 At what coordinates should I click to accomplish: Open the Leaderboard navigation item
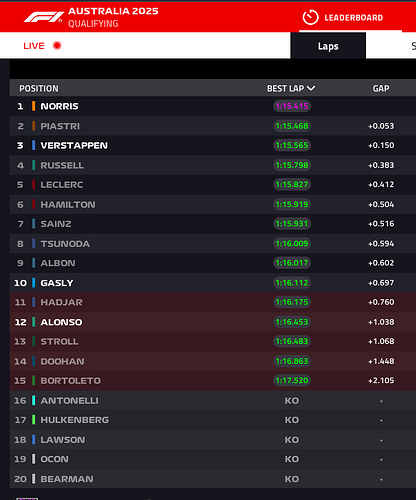click(x=354, y=18)
